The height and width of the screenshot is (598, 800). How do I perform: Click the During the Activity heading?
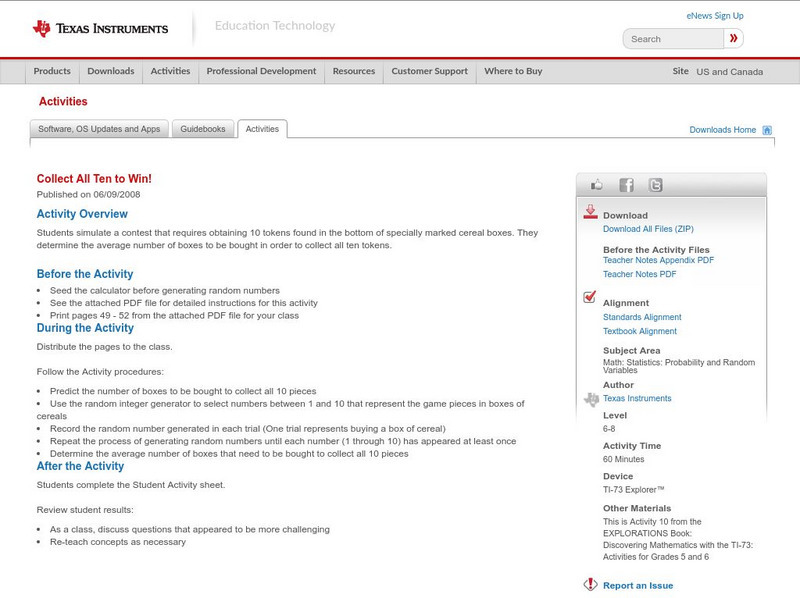(x=85, y=328)
